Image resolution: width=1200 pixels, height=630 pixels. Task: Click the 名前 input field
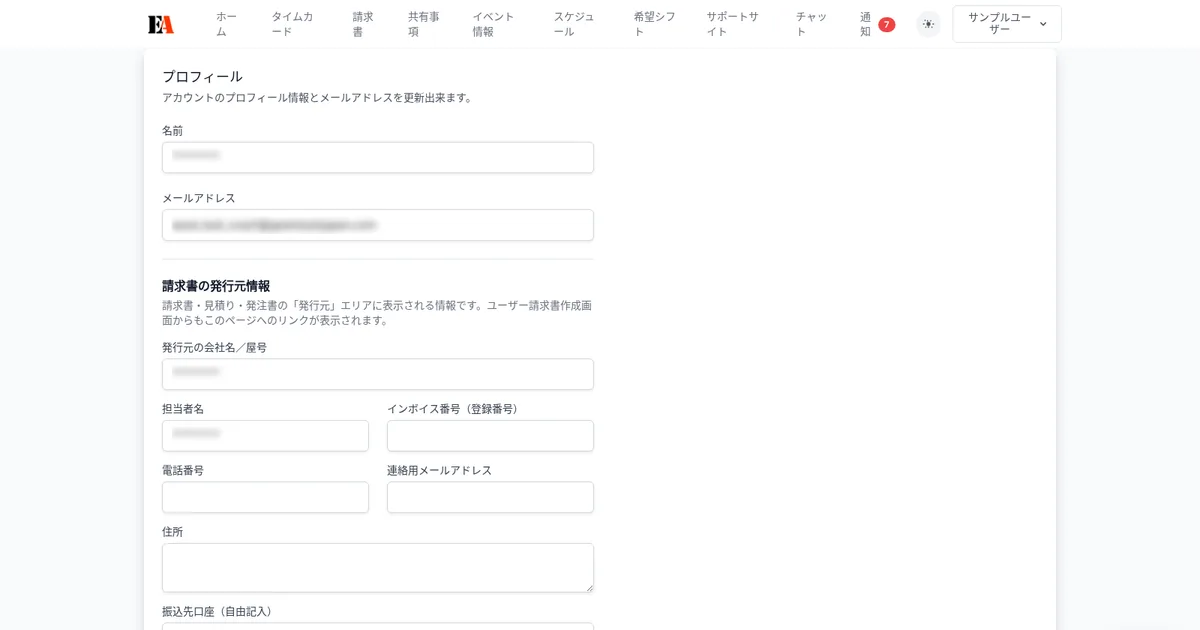pyautogui.click(x=378, y=157)
